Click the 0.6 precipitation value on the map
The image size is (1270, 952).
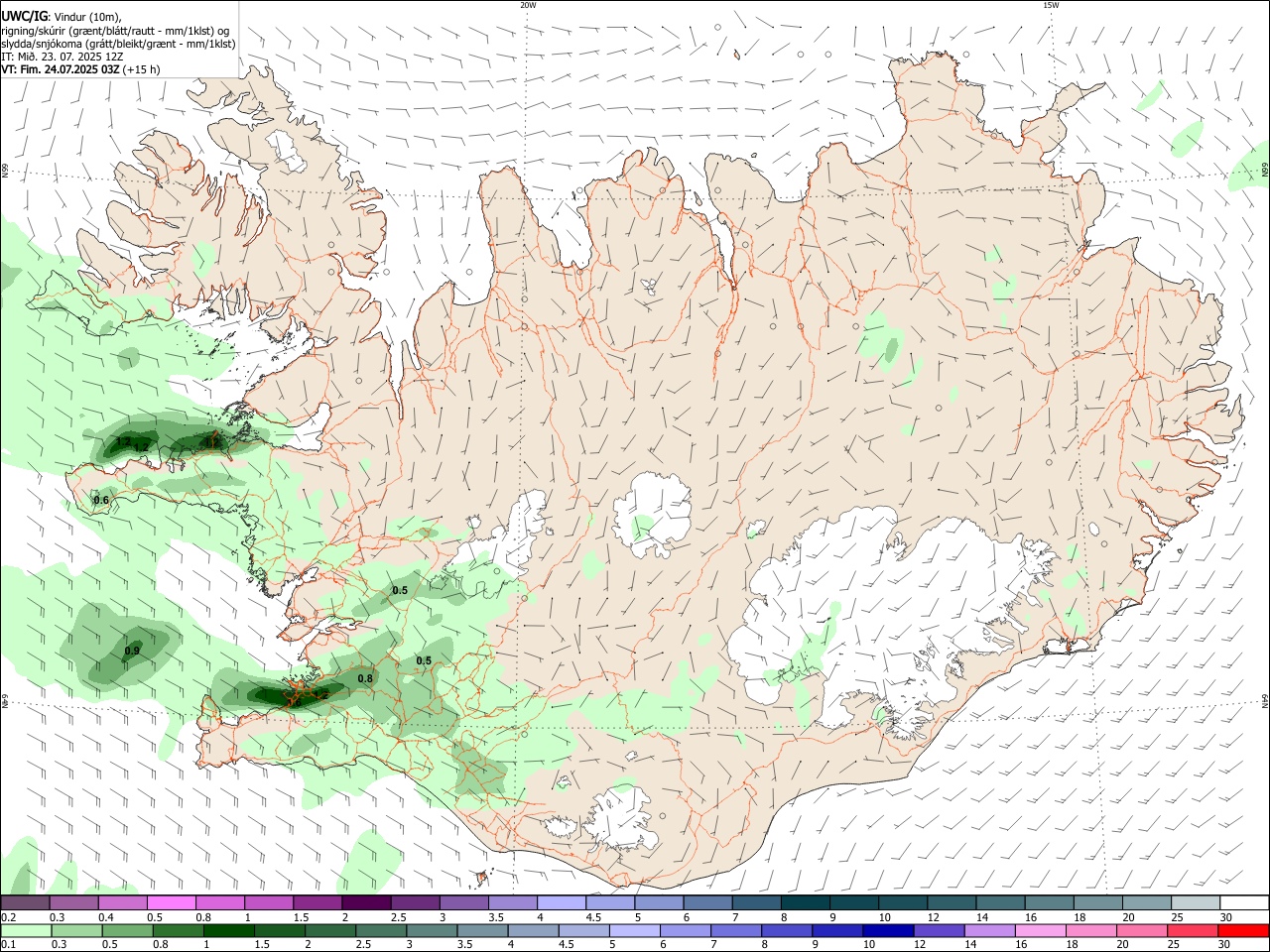(x=101, y=500)
